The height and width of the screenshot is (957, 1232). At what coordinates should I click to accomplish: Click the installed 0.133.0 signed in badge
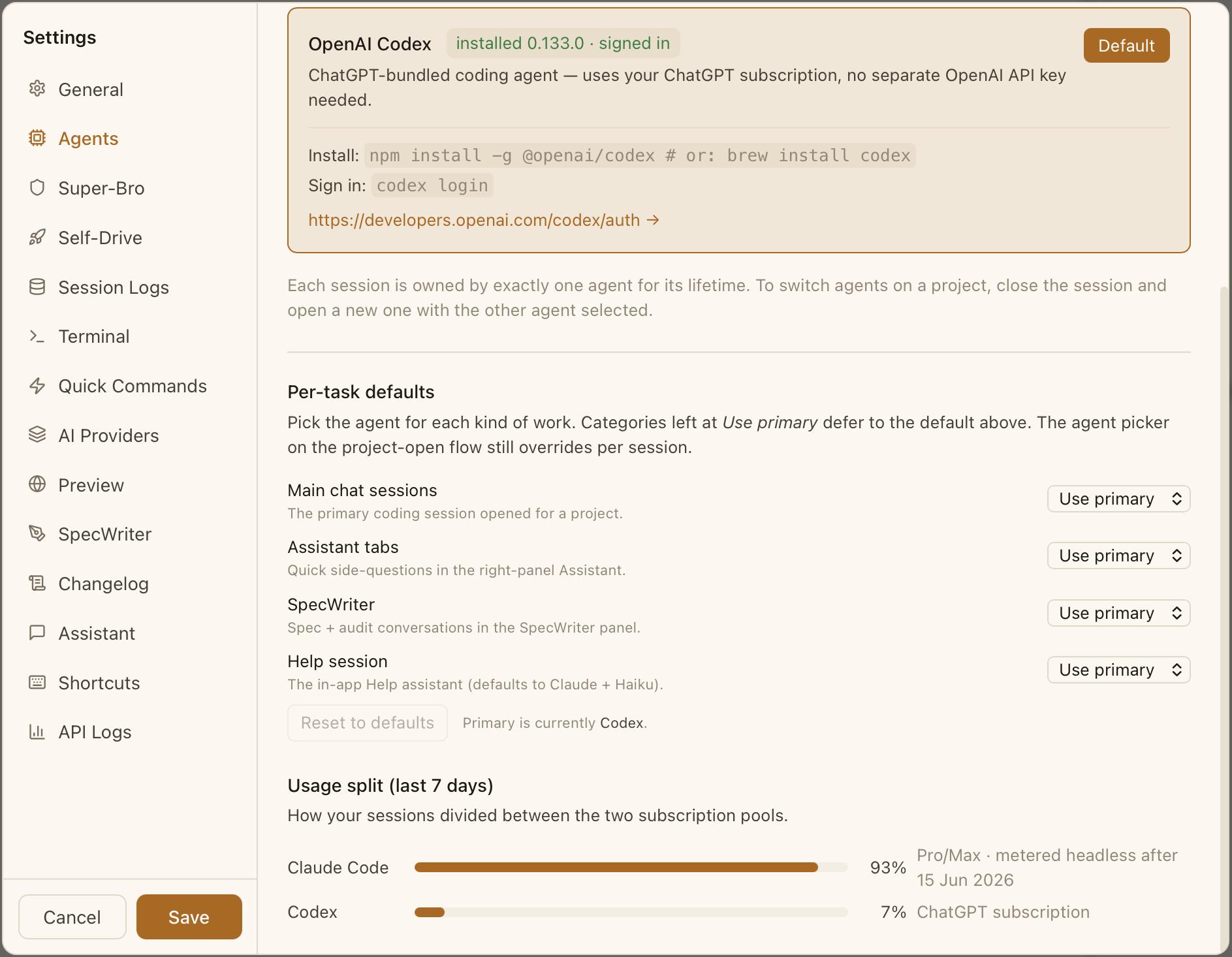(x=563, y=43)
